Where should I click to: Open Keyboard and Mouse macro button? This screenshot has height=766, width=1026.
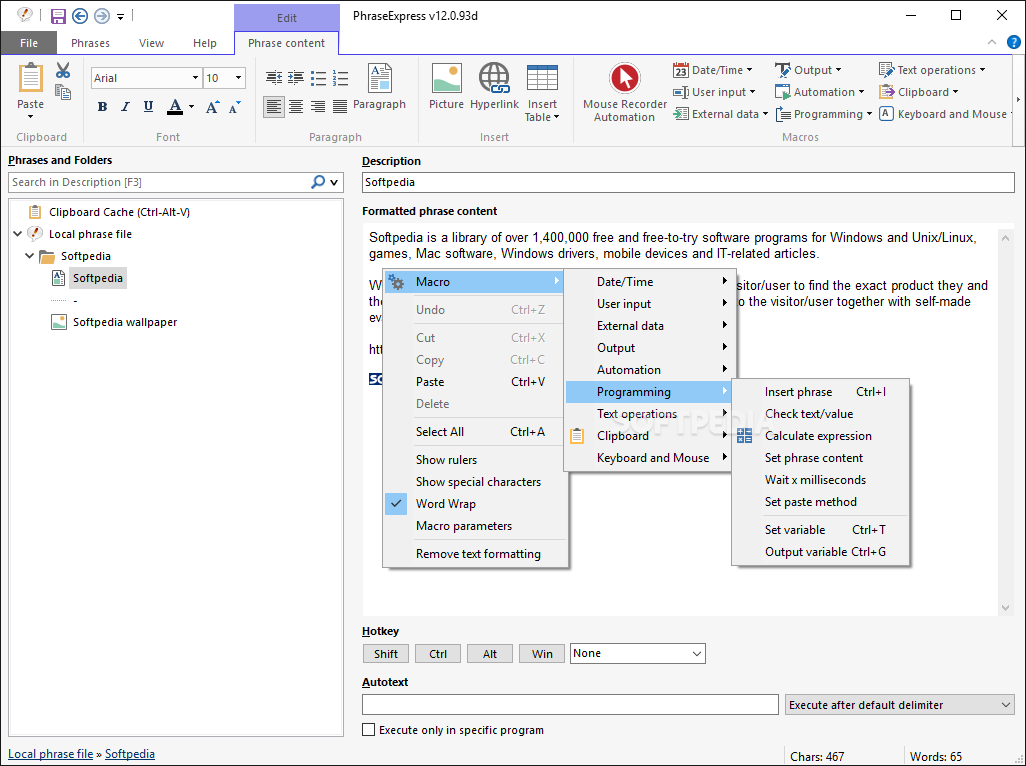coord(946,114)
